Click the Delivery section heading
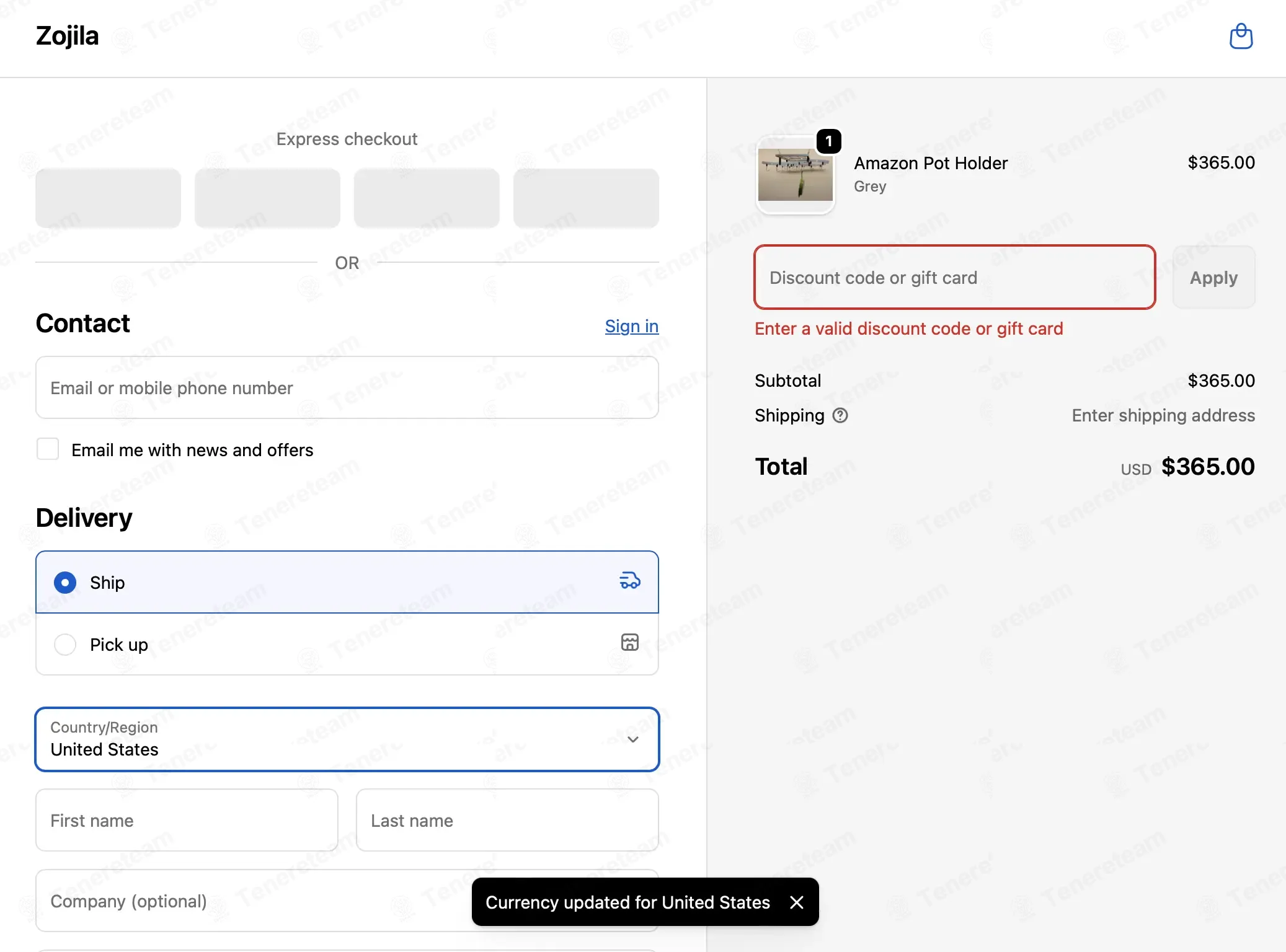Image resolution: width=1286 pixels, height=952 pixels. (84, 518)
